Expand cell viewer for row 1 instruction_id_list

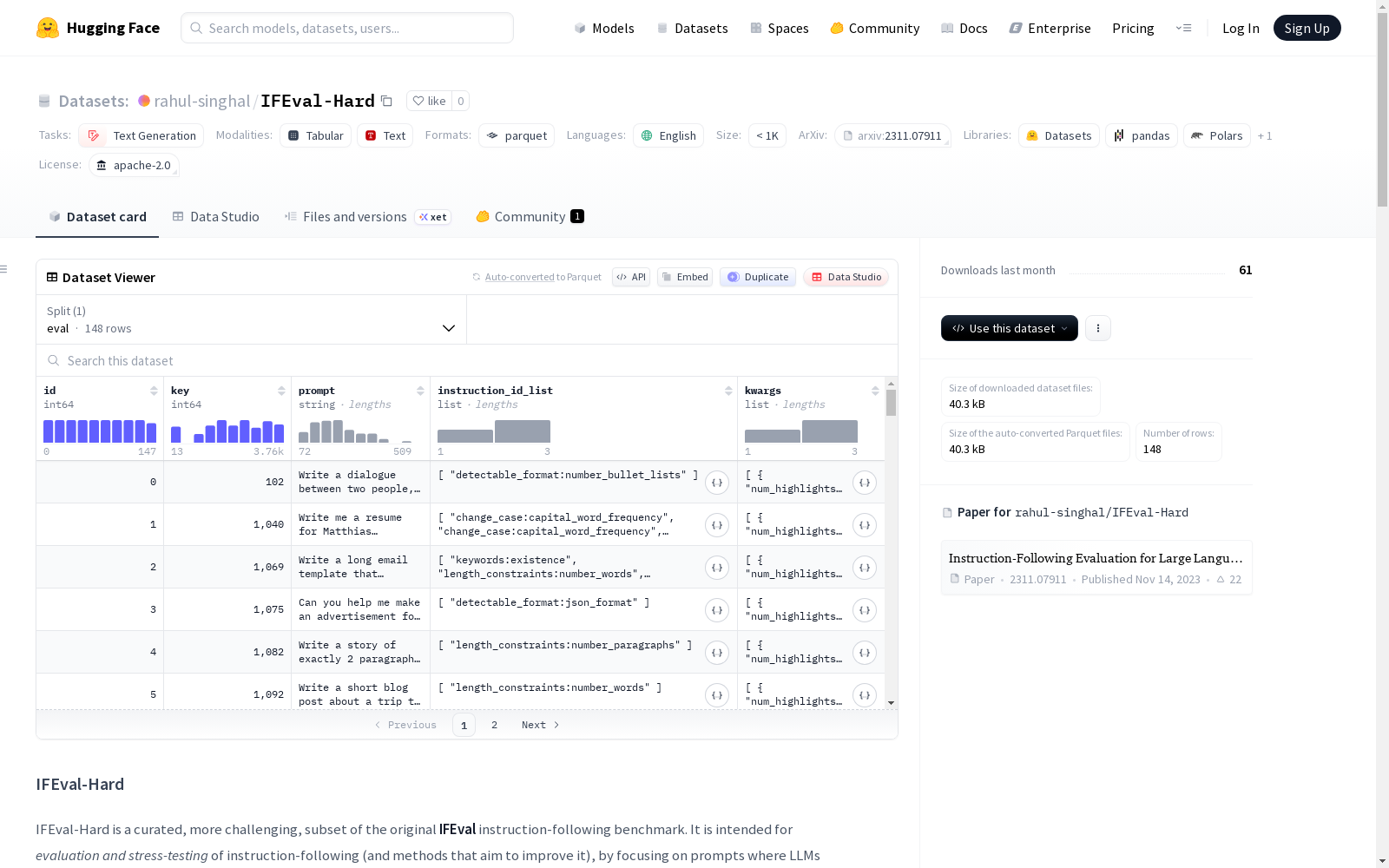coord(717,525)
